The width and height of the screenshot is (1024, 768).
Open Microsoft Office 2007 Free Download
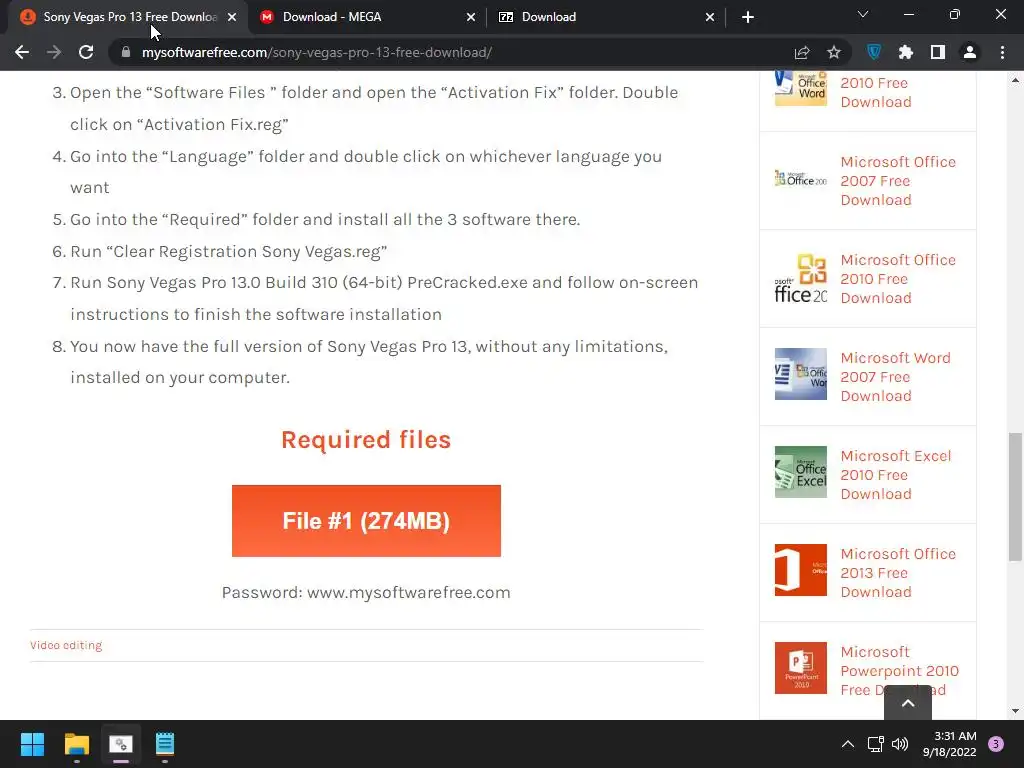[898, 181]
